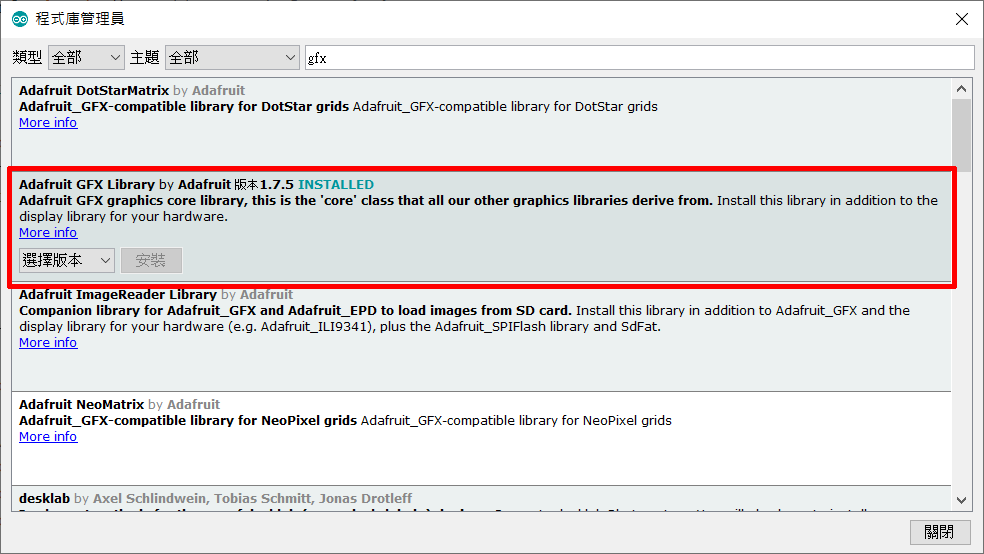Screen dimensions: 984x554
Task: Click the 類型 label
Action: [x=27, y=58]
